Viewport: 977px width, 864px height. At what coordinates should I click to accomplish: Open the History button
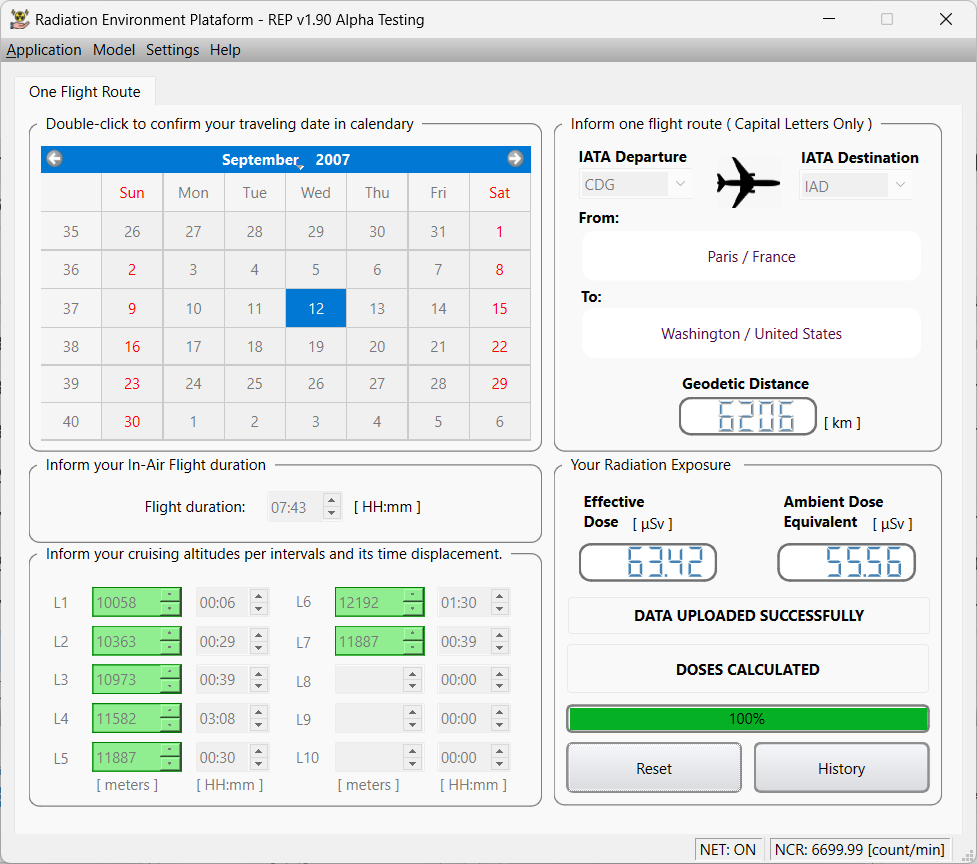point(841,768)
